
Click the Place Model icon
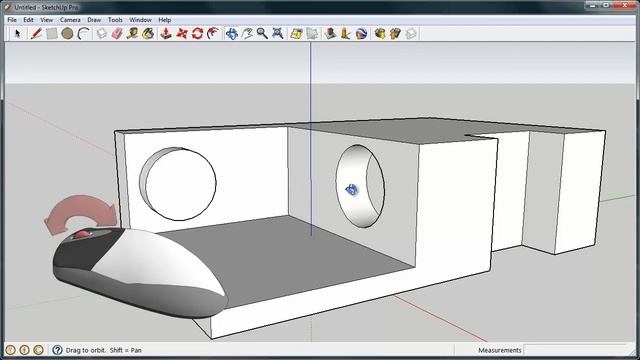point(330,33)
